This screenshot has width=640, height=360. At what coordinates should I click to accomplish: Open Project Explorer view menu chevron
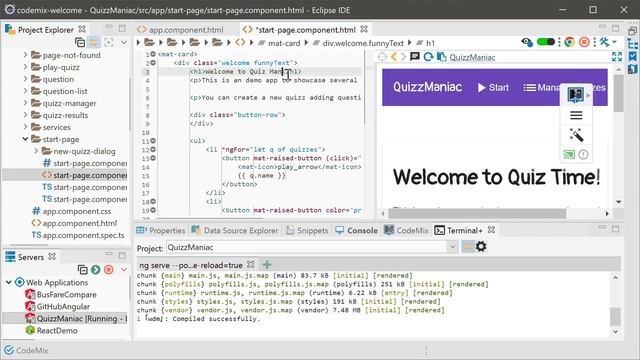[123, 42]
